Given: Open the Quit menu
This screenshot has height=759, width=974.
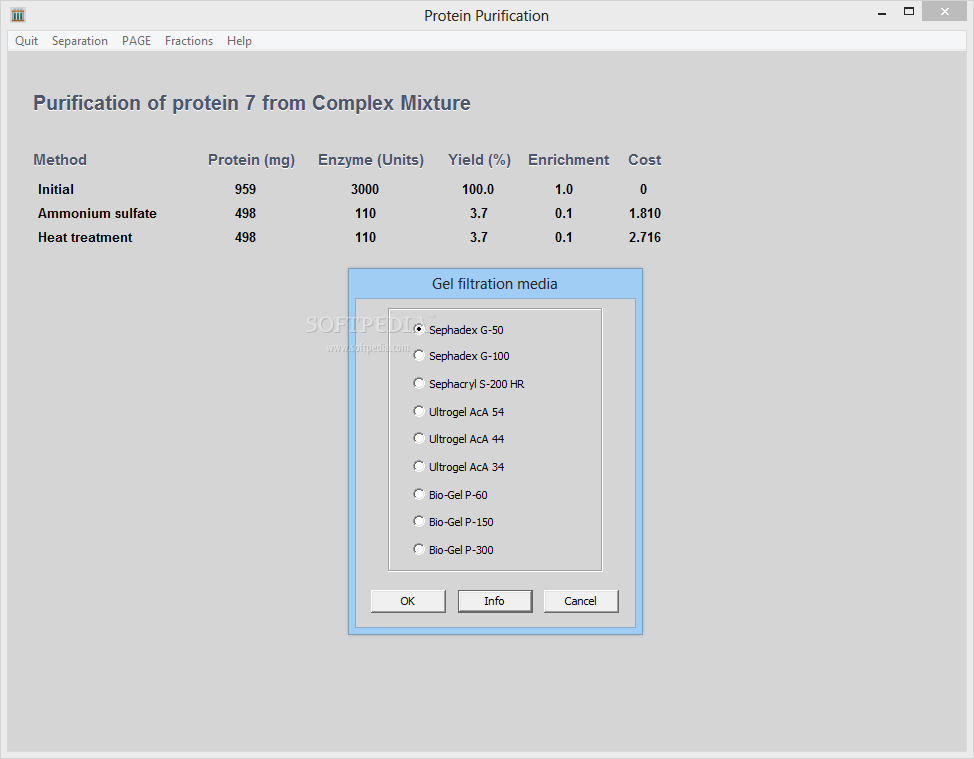Looking at the screenshot, I should [x=26, y=41].
